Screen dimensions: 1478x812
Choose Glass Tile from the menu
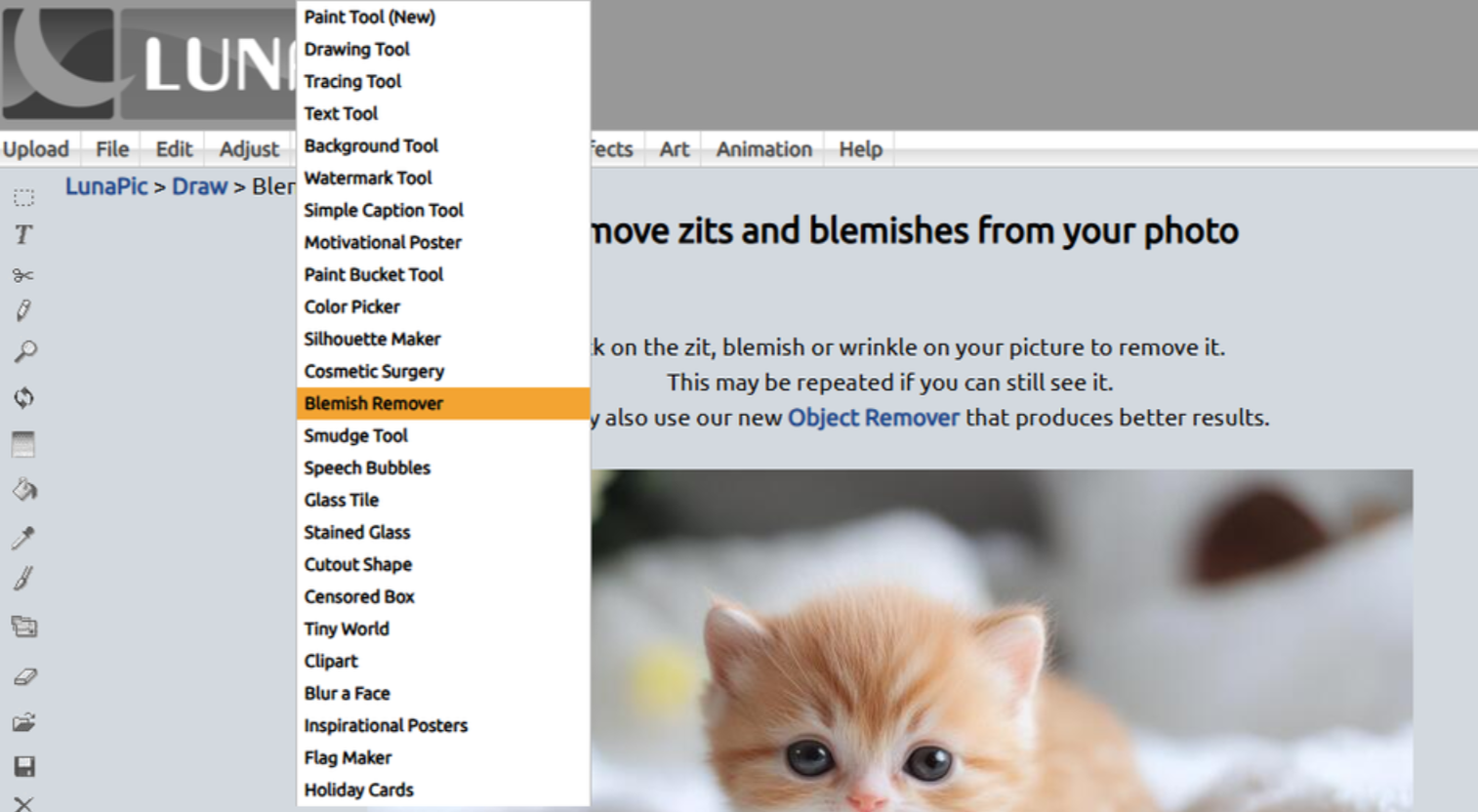coord(443,500)
